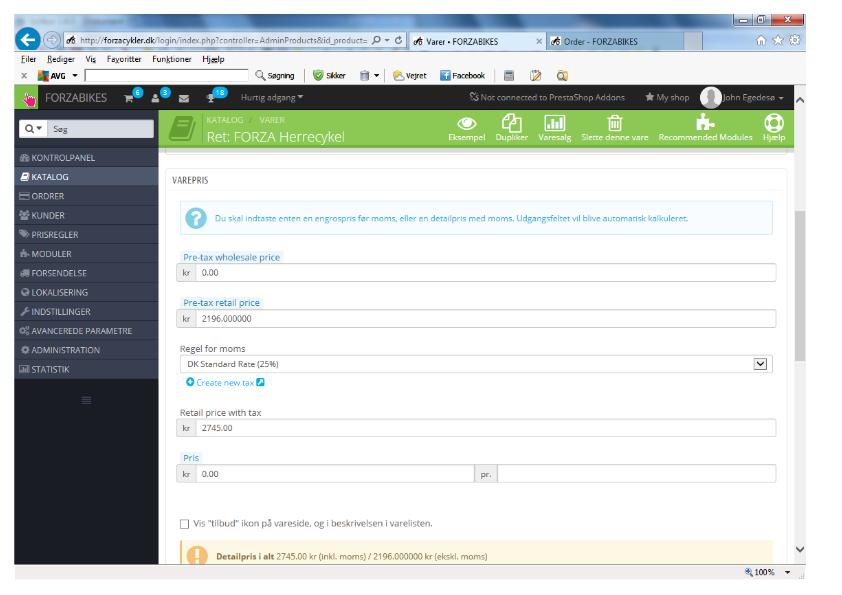
Task: Focus the Pre-tax wholesale price field
Action: pos(485,273)
